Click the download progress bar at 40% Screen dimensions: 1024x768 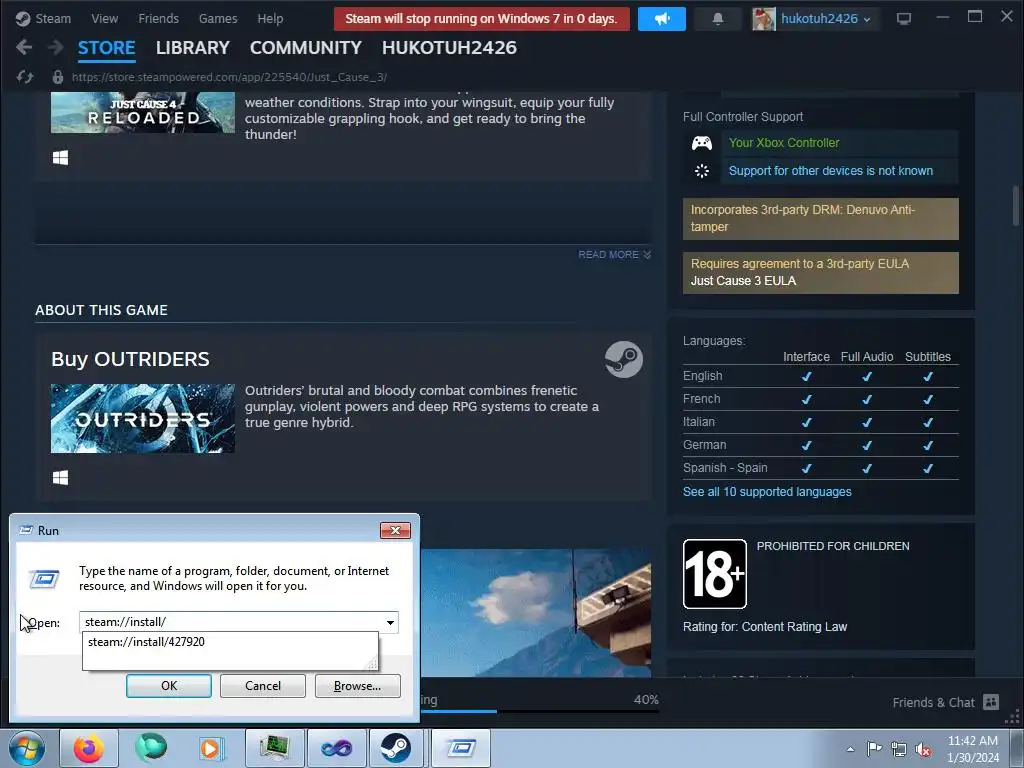coord(539,711)
